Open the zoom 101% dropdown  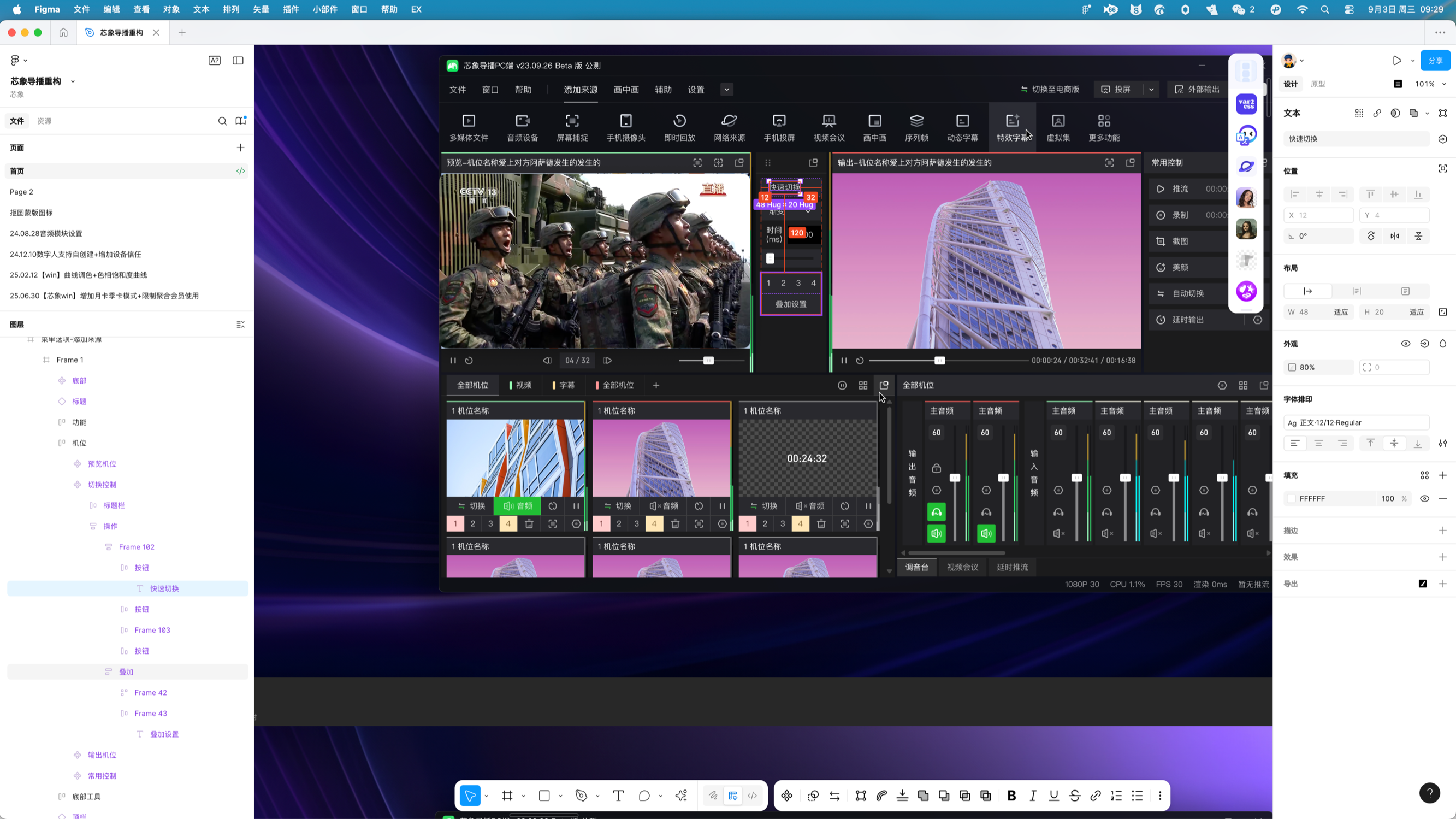[x=1430, y=84]
